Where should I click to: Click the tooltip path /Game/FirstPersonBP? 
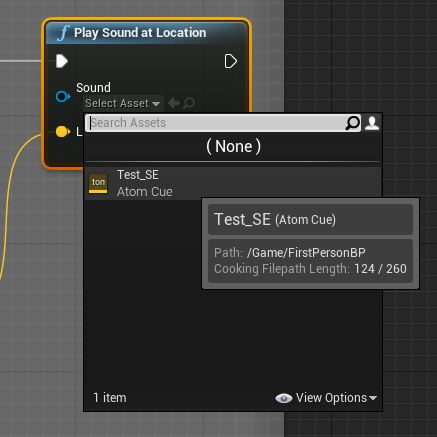[x=306, y=253]
